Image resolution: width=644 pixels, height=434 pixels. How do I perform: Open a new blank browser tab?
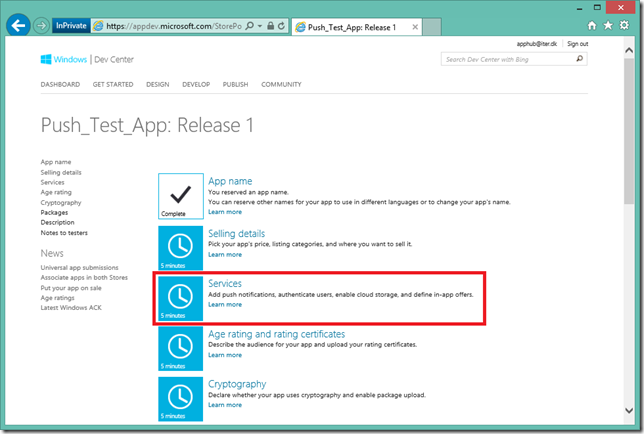coord(432,27)
